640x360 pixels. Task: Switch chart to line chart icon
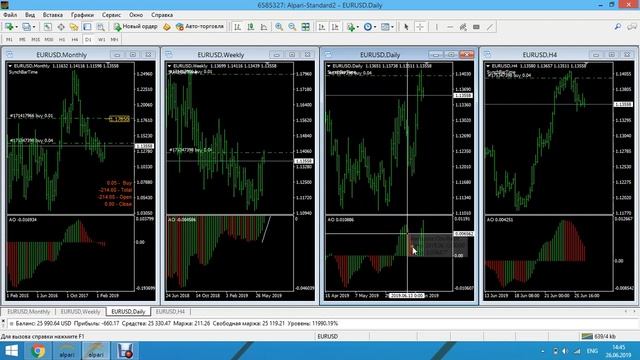264,27
